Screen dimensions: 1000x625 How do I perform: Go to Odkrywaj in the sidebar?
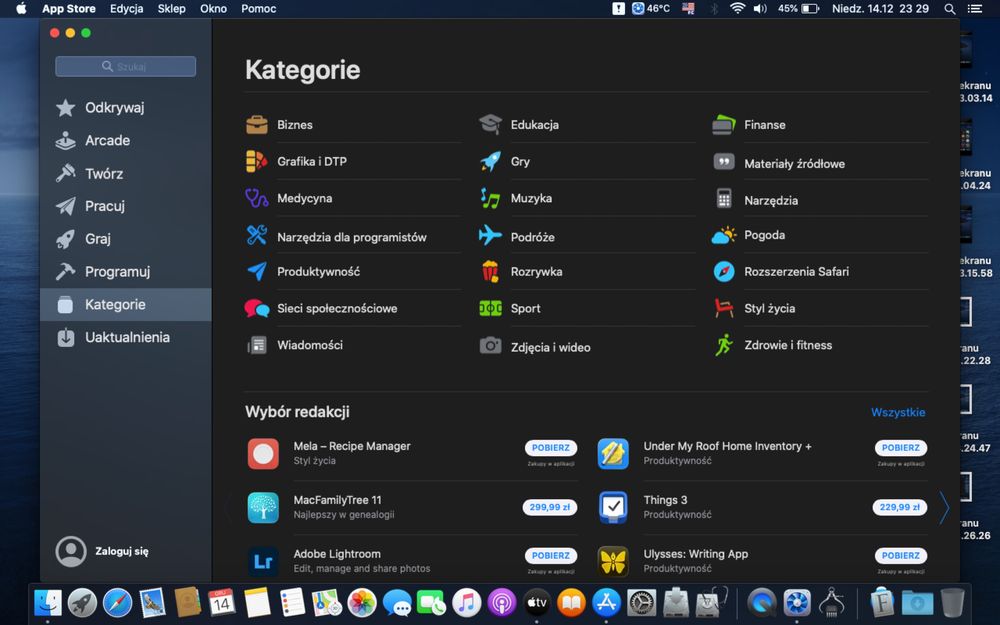coord(126,107)
